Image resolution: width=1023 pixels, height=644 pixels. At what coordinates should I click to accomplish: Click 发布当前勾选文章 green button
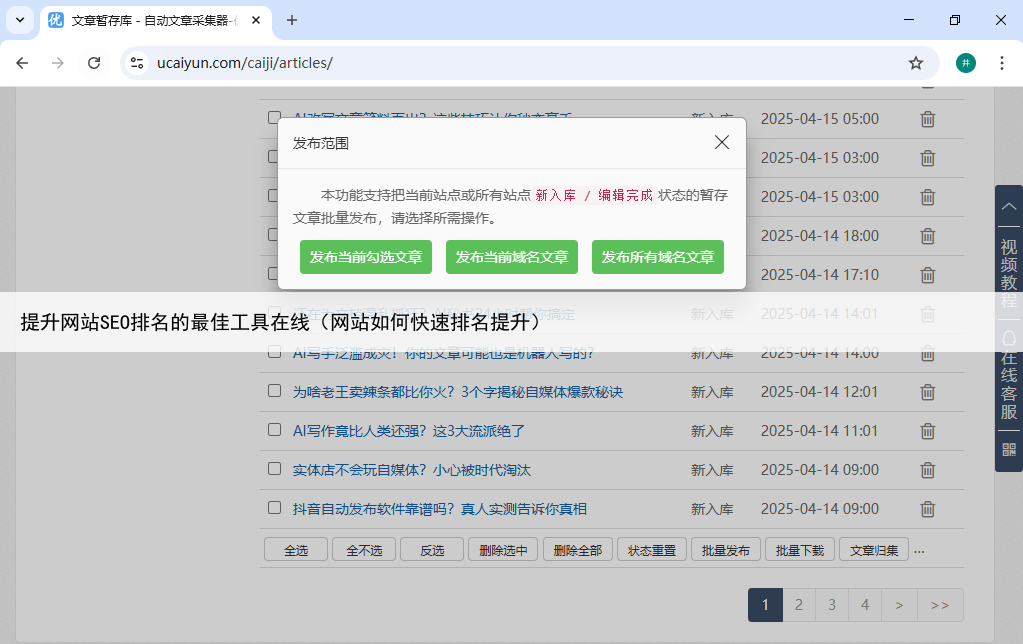pyautogui.click(x=366, y=257)
